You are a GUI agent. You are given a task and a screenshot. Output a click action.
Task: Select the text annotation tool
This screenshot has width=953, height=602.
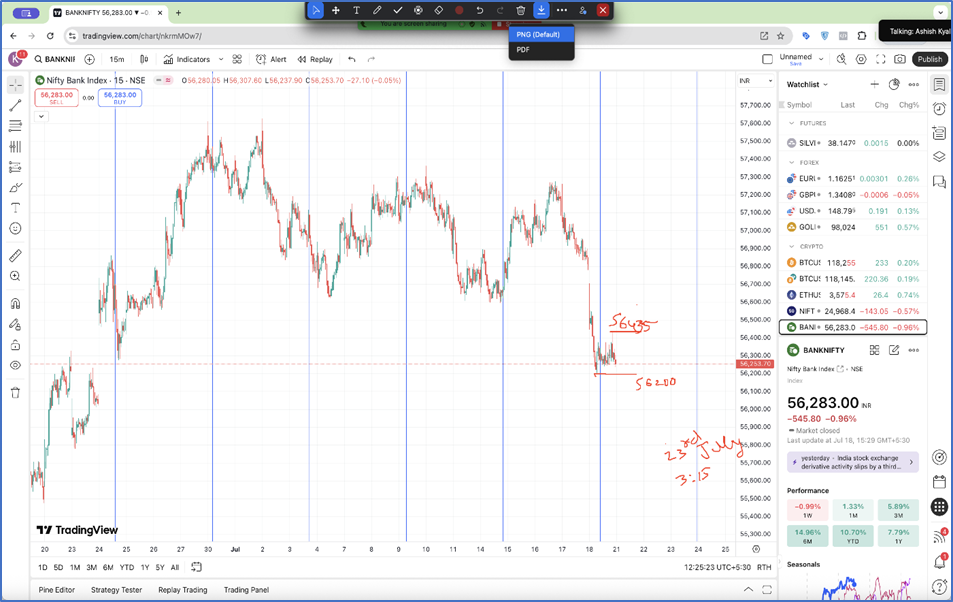(x=15, y=208)
